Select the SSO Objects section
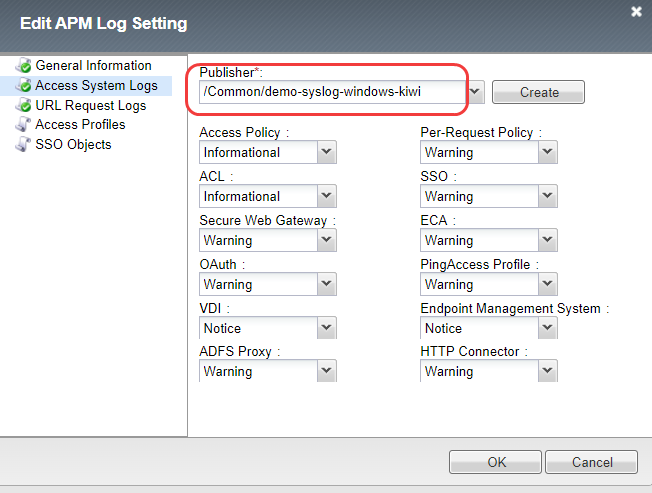 [x=73, y=145]
